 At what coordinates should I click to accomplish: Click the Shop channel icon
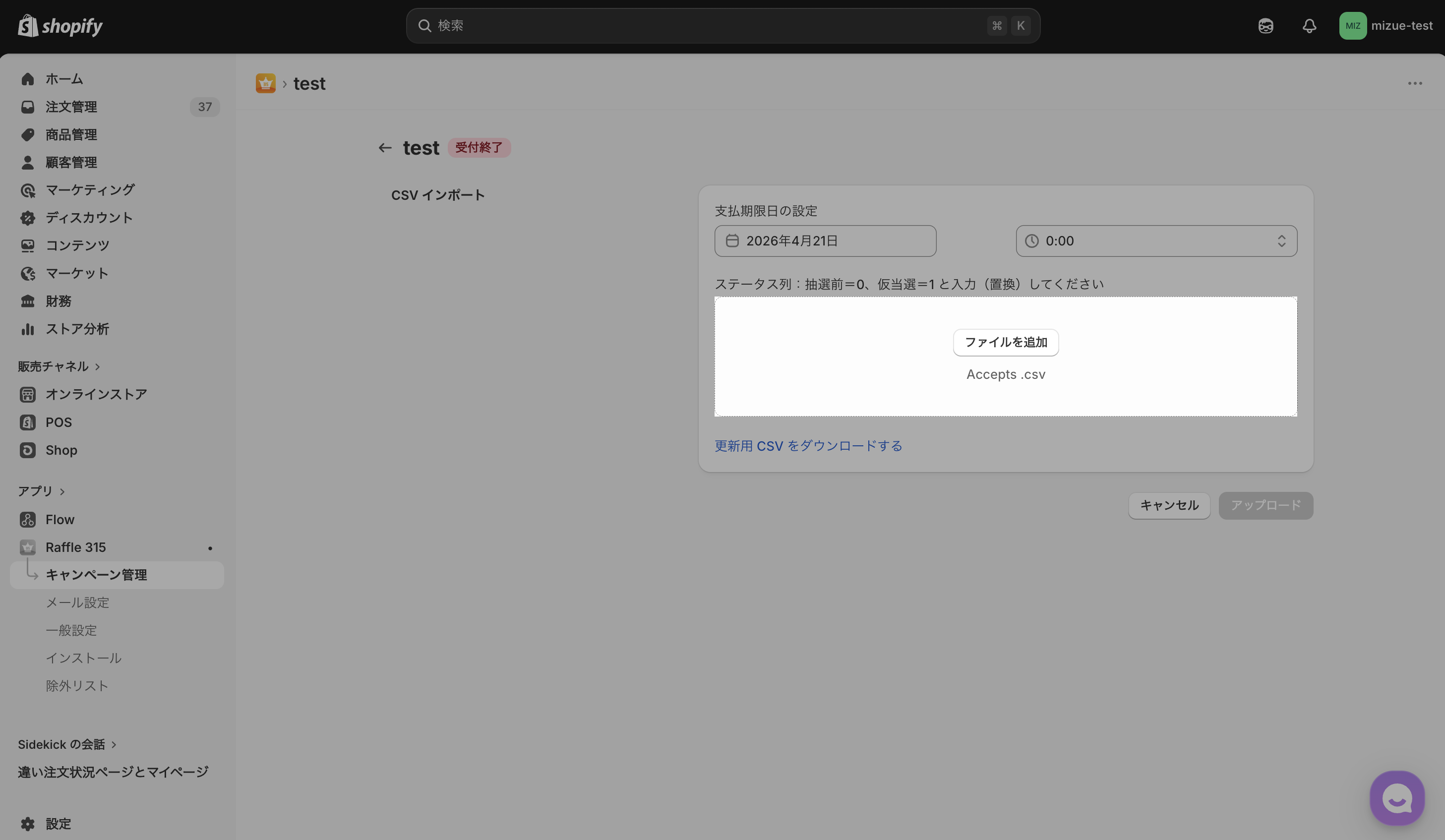click(28, 450)
